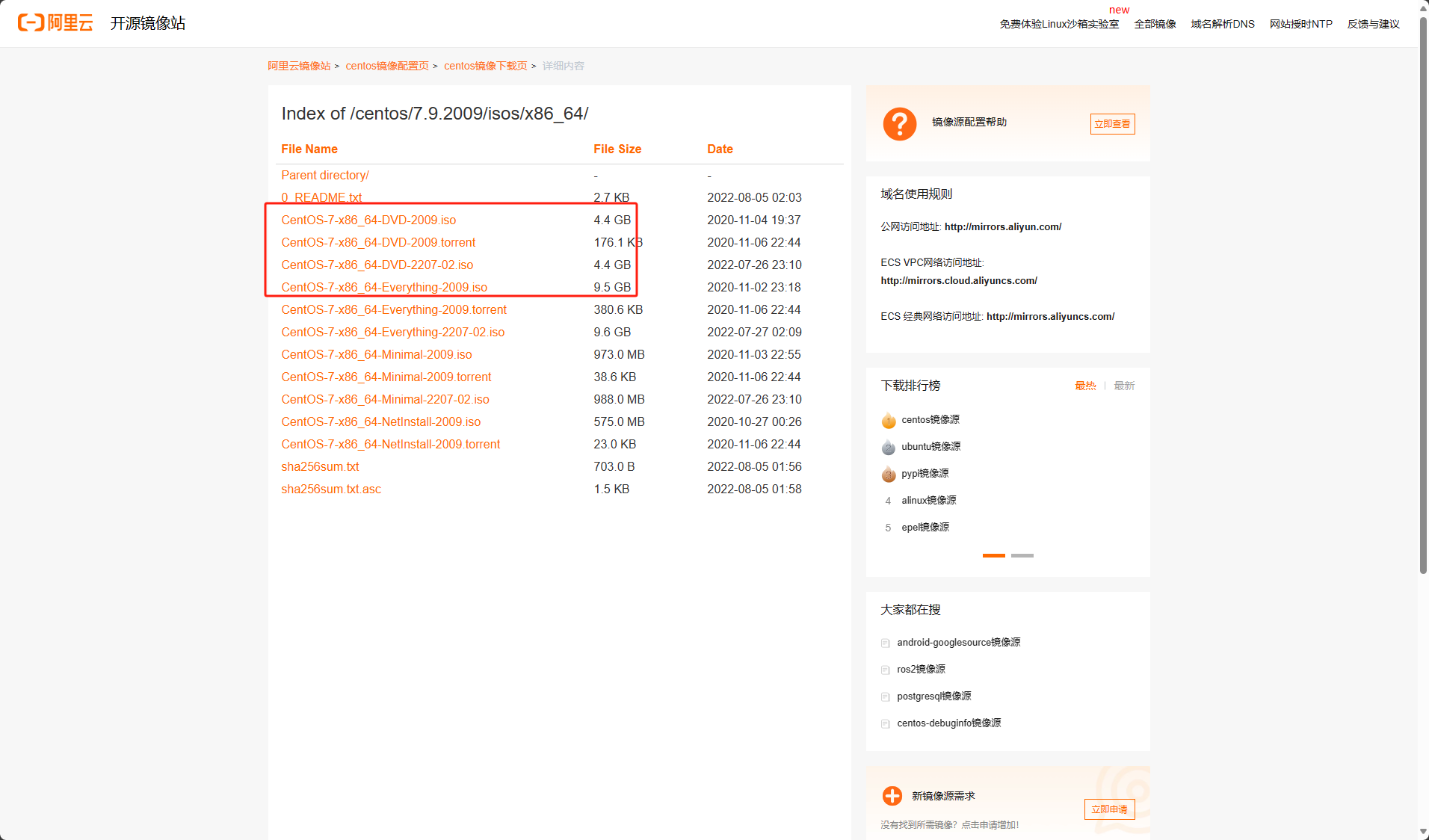The height and width of the screenshot is (840, 1429).
Task: Click the orange plus icon for new mirror requests
Action: click(x=892, y=796)
